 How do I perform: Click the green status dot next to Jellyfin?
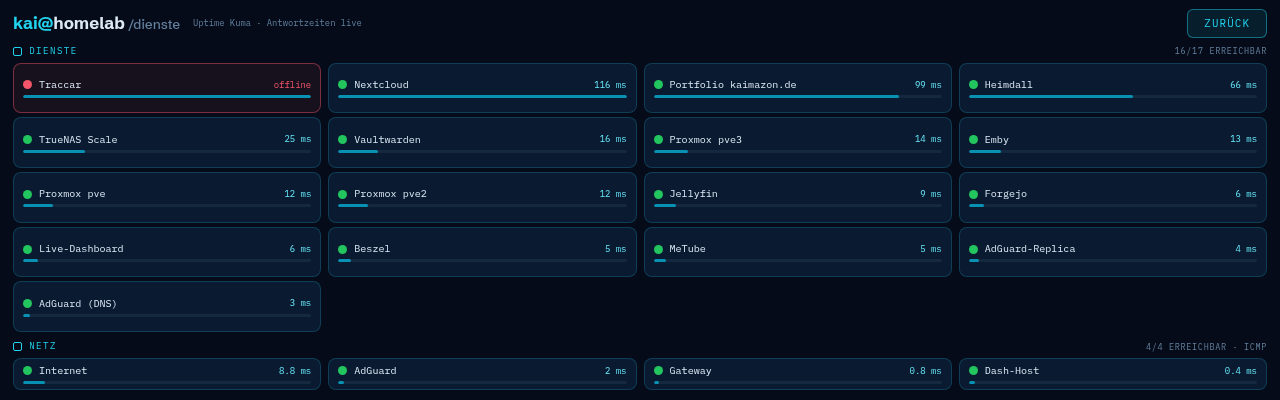658,194
